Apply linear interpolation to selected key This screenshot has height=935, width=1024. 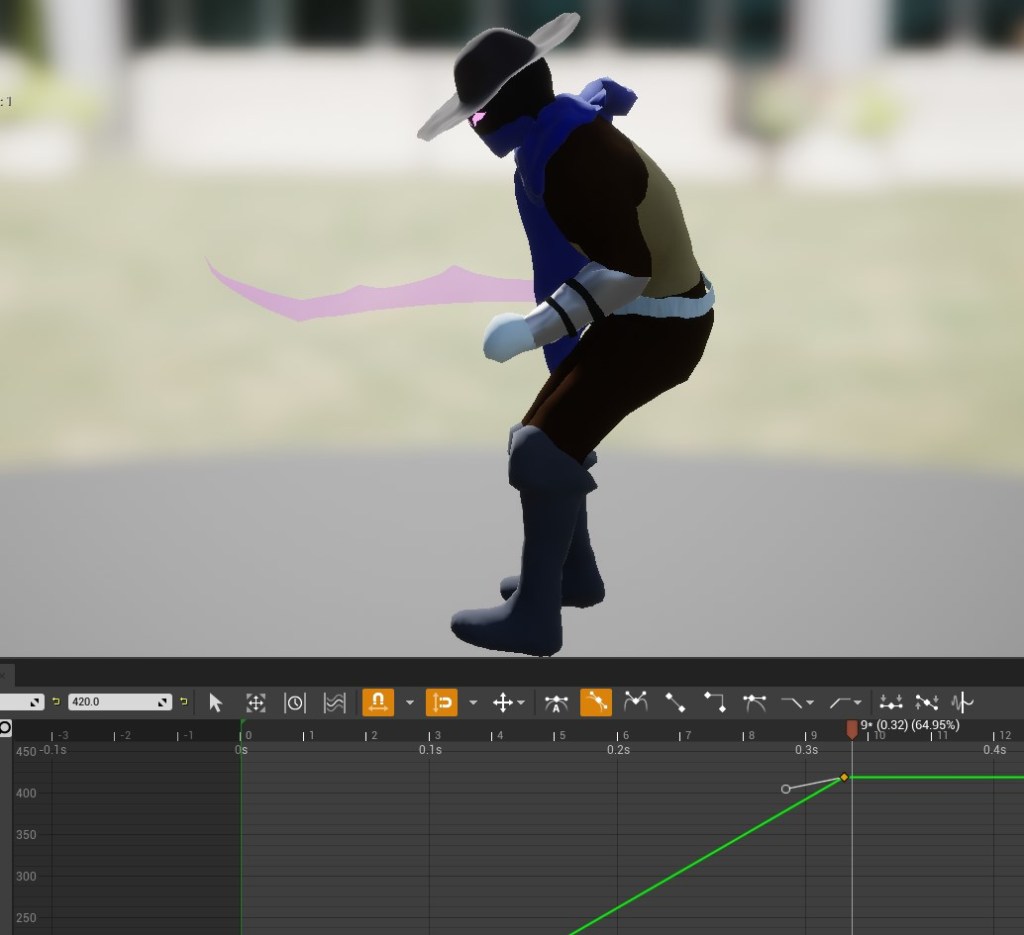click(x=675, y=703)
